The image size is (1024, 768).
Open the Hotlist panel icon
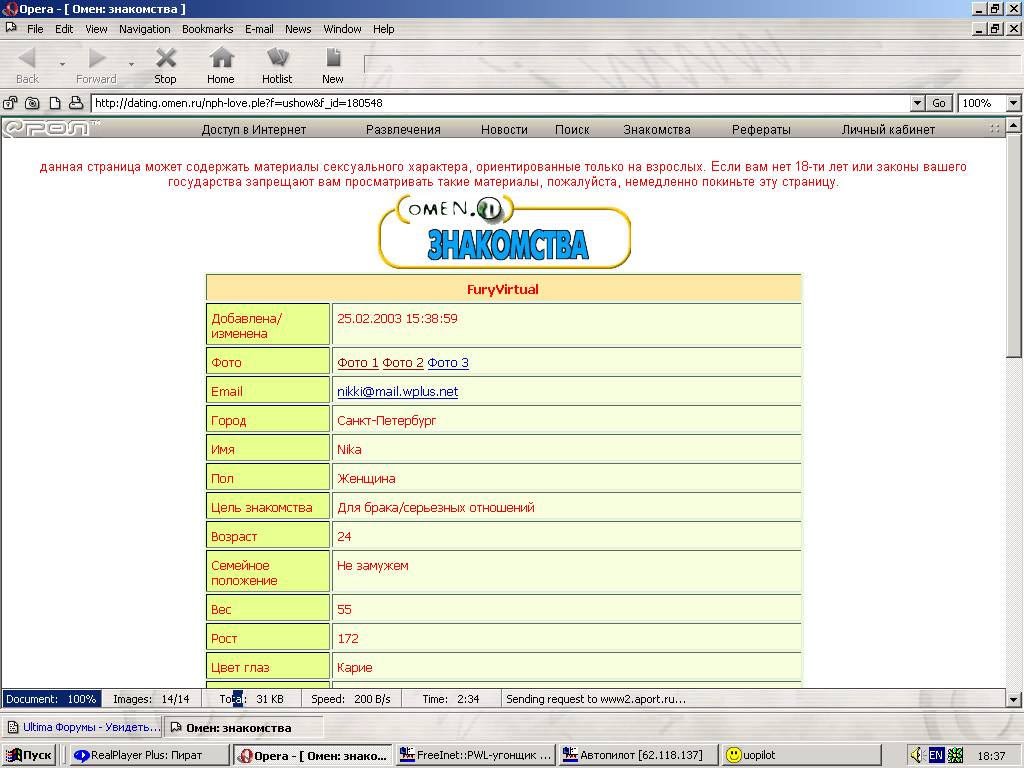[x=277, y=65]
